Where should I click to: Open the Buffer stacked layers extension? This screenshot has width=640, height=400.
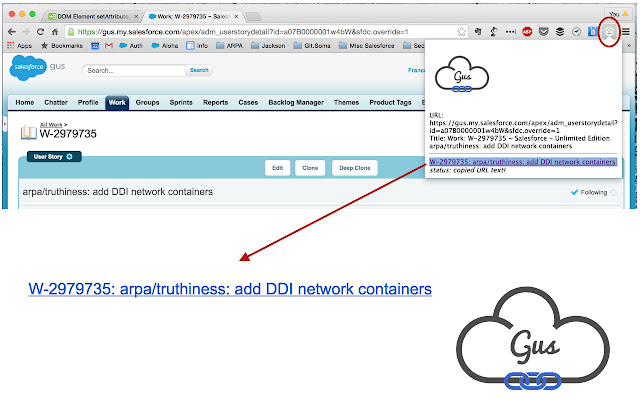(x=560, y=31)
